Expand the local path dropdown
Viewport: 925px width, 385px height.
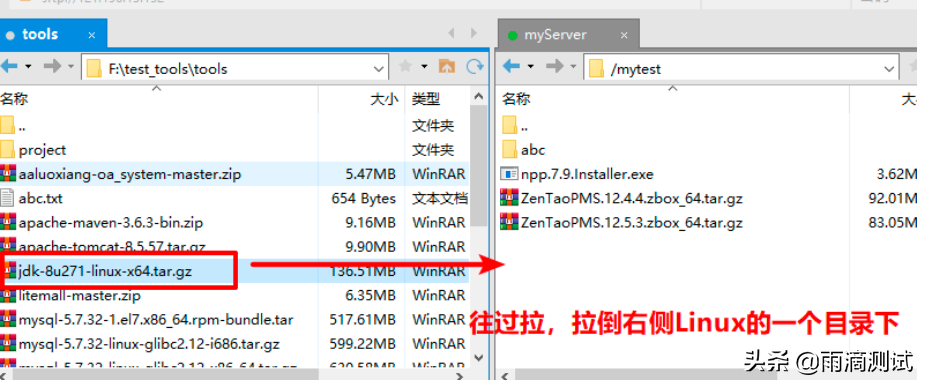pos(379,68)
